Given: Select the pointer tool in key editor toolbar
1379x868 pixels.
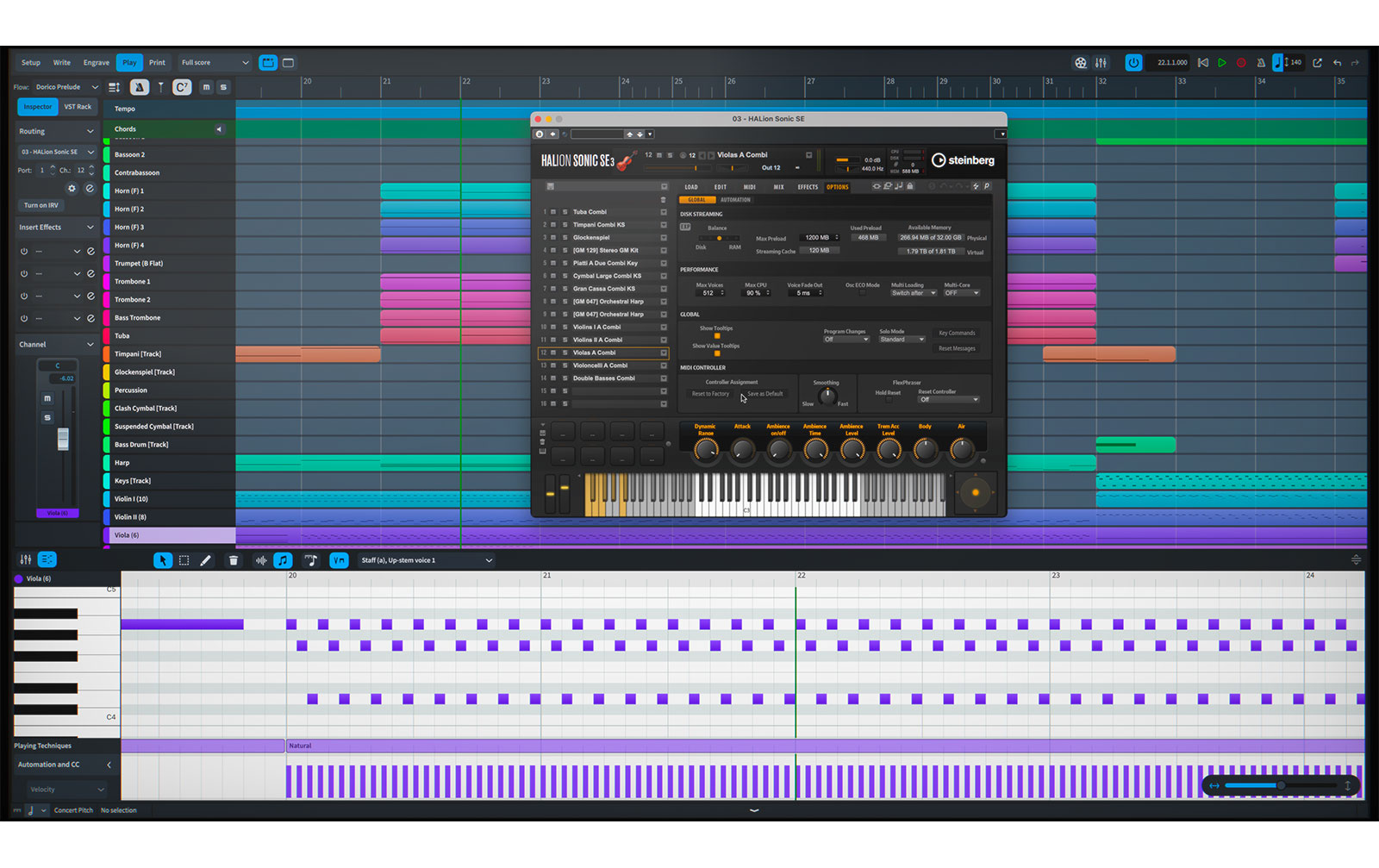Looking at the screenshot, I should (162, 560).
